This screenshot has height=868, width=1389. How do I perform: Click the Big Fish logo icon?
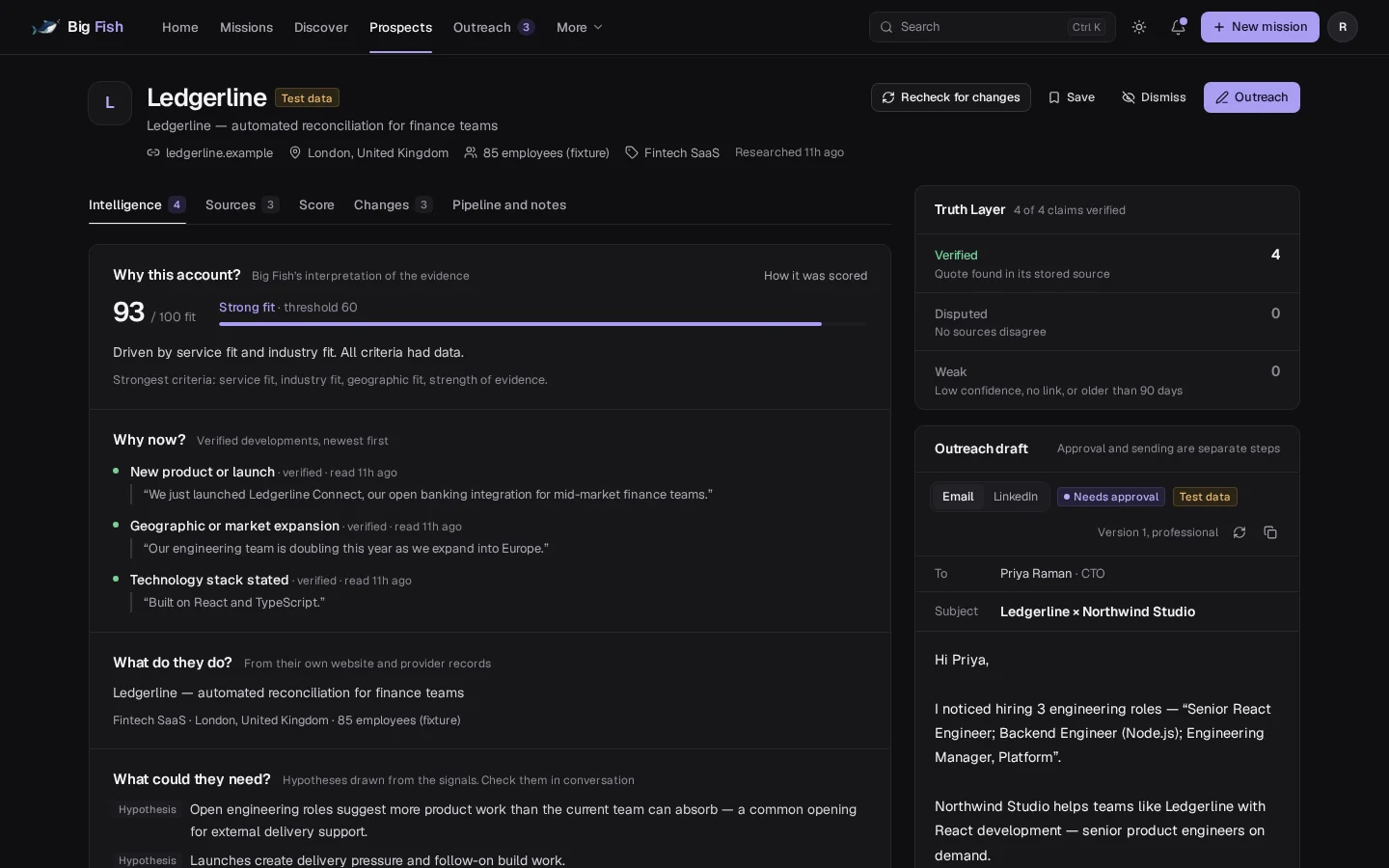45,27
